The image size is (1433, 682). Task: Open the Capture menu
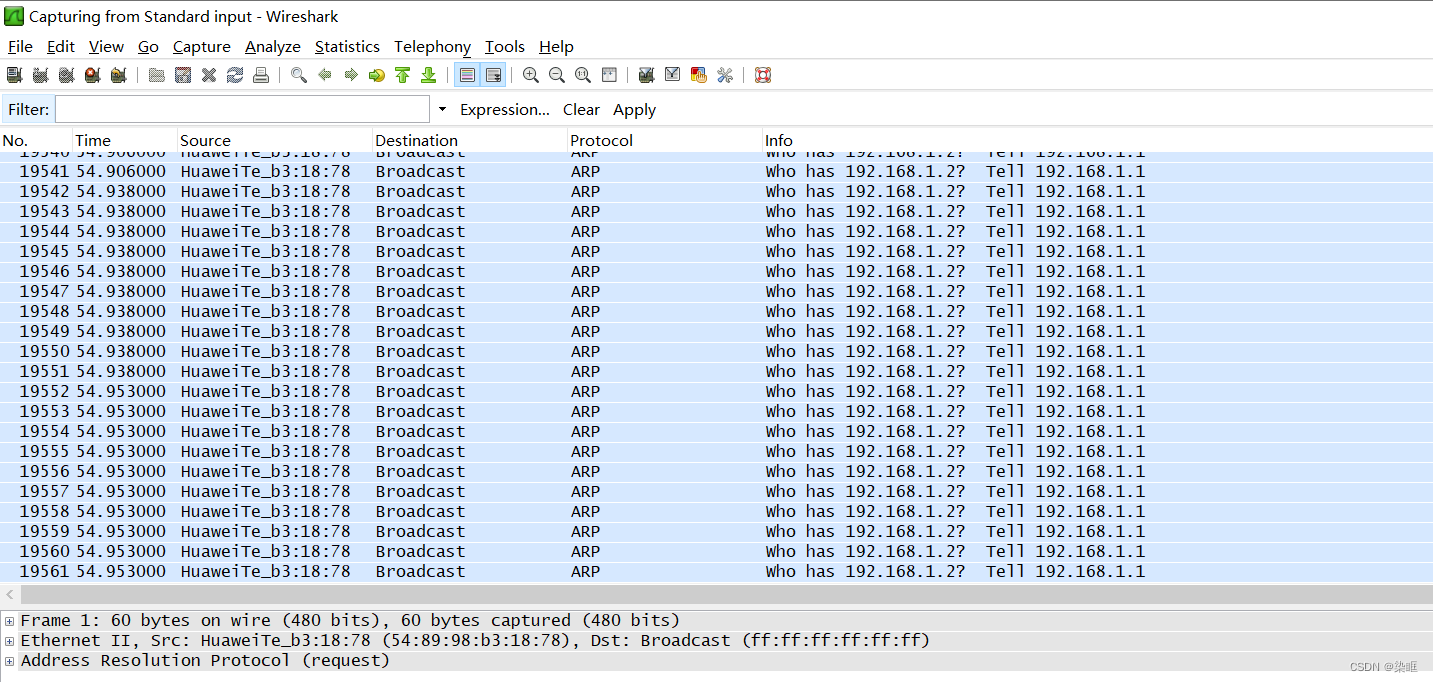[202, 46]
